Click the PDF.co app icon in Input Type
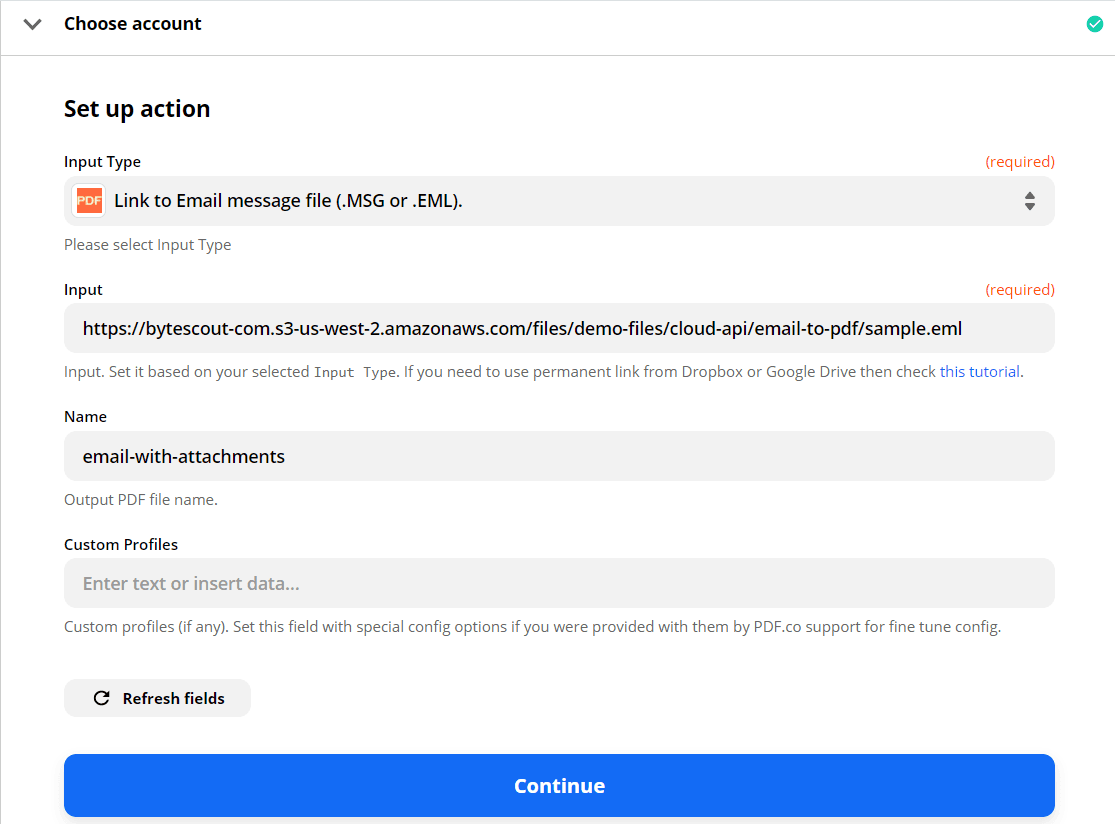1115x824 pixels. click(x=89, y=200)
